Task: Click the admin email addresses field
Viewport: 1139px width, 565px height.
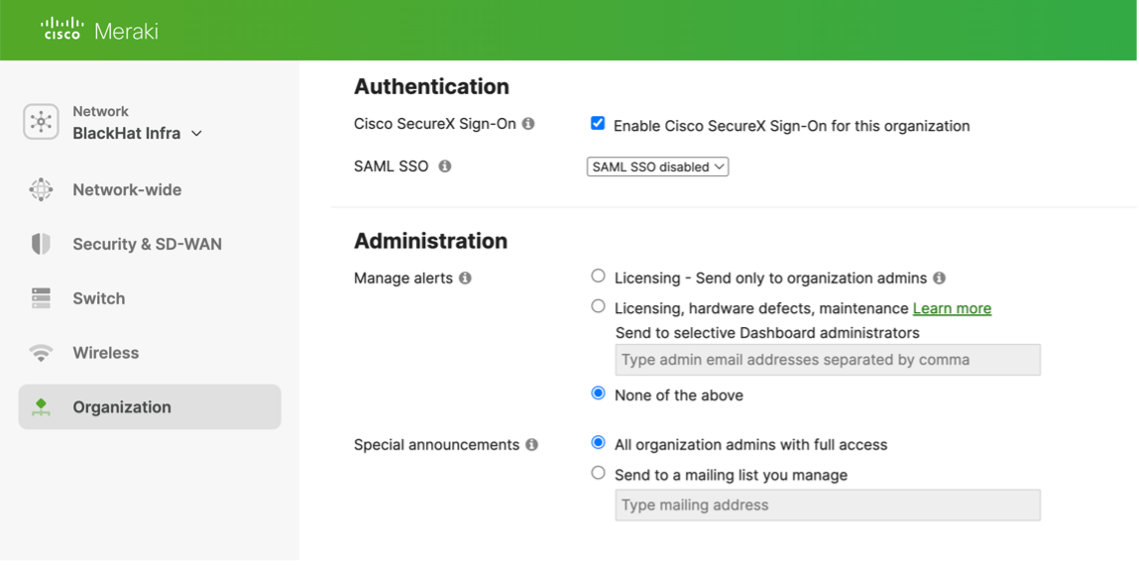Action: pyautogui.click(x=827, y=360)
